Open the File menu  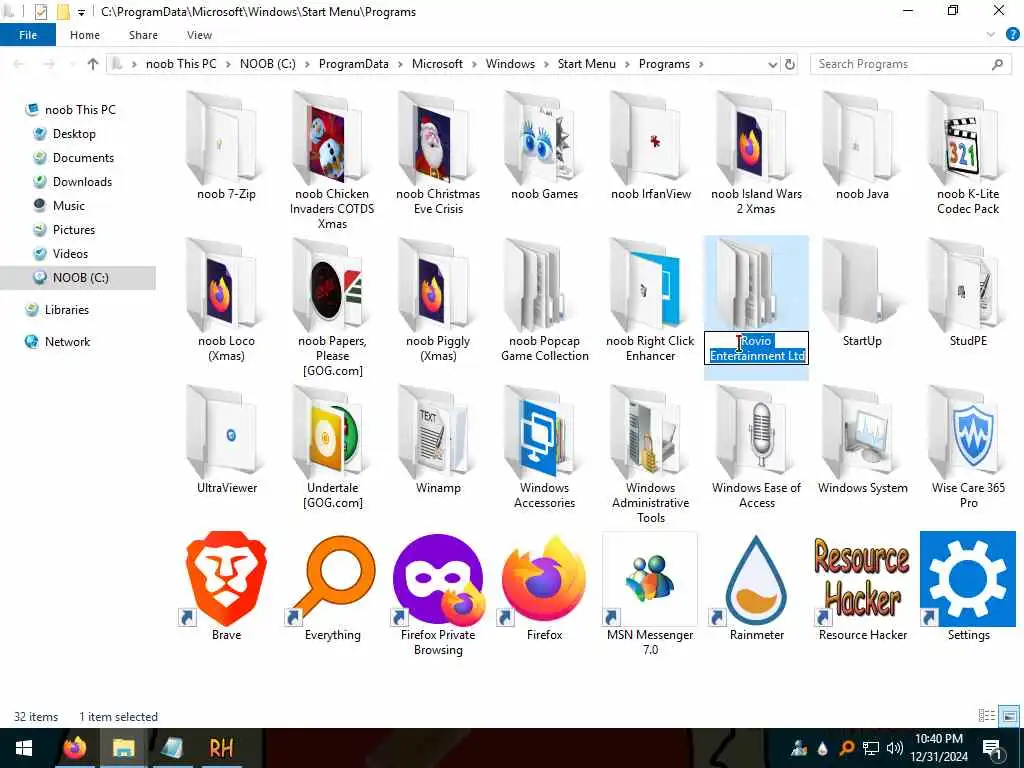(28, 35)
